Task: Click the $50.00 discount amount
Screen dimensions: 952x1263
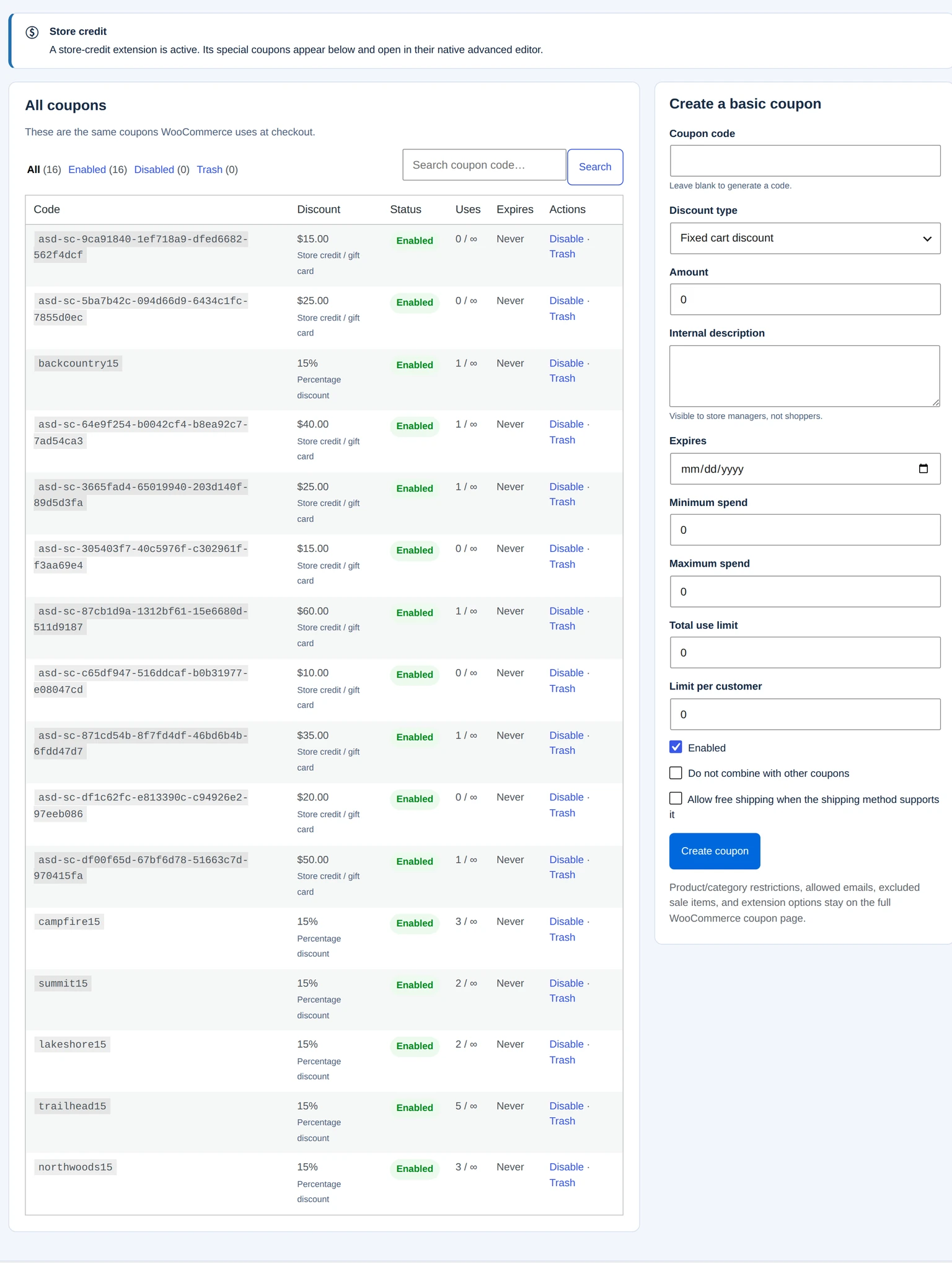Action: click(x=312, y=860)
